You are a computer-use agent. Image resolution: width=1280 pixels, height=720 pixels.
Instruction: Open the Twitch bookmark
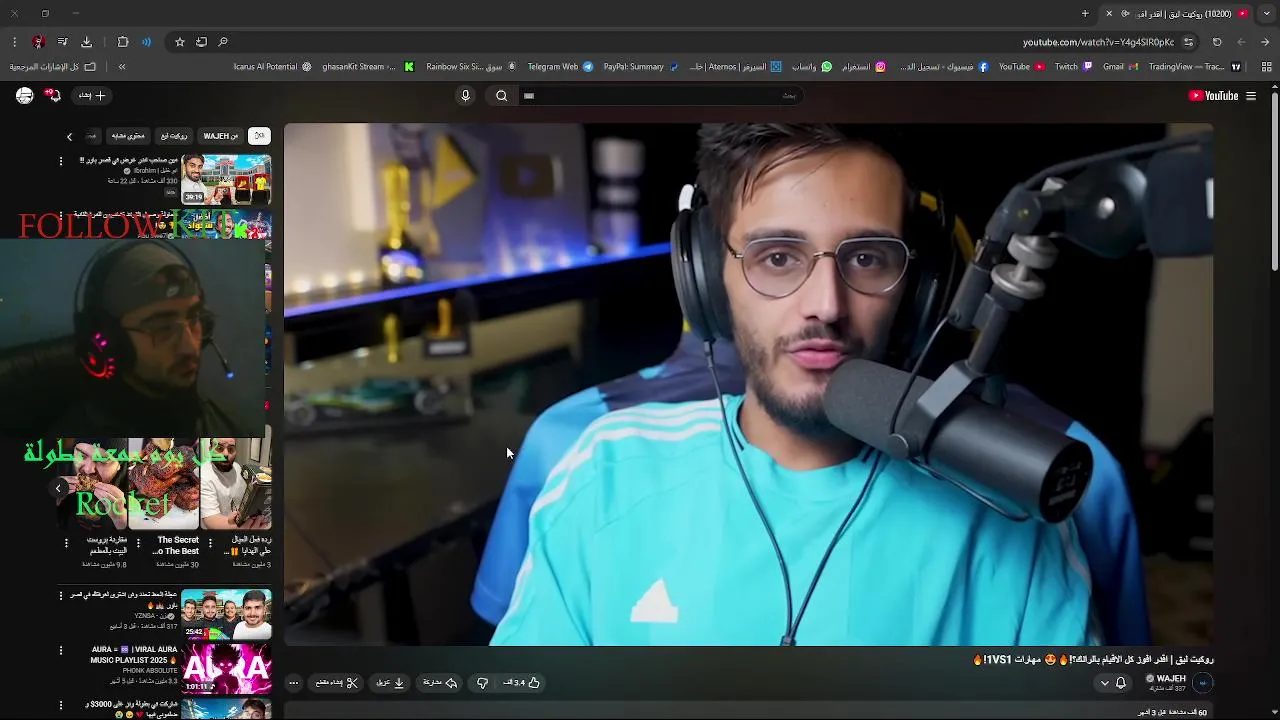(x=1073, y=67)
